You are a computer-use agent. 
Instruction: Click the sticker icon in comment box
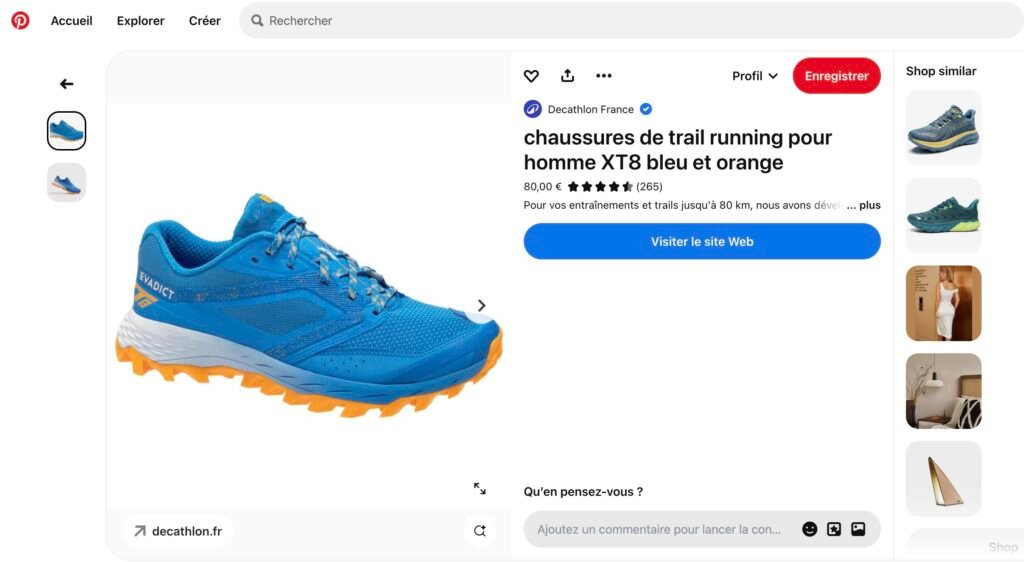[834, 529]
